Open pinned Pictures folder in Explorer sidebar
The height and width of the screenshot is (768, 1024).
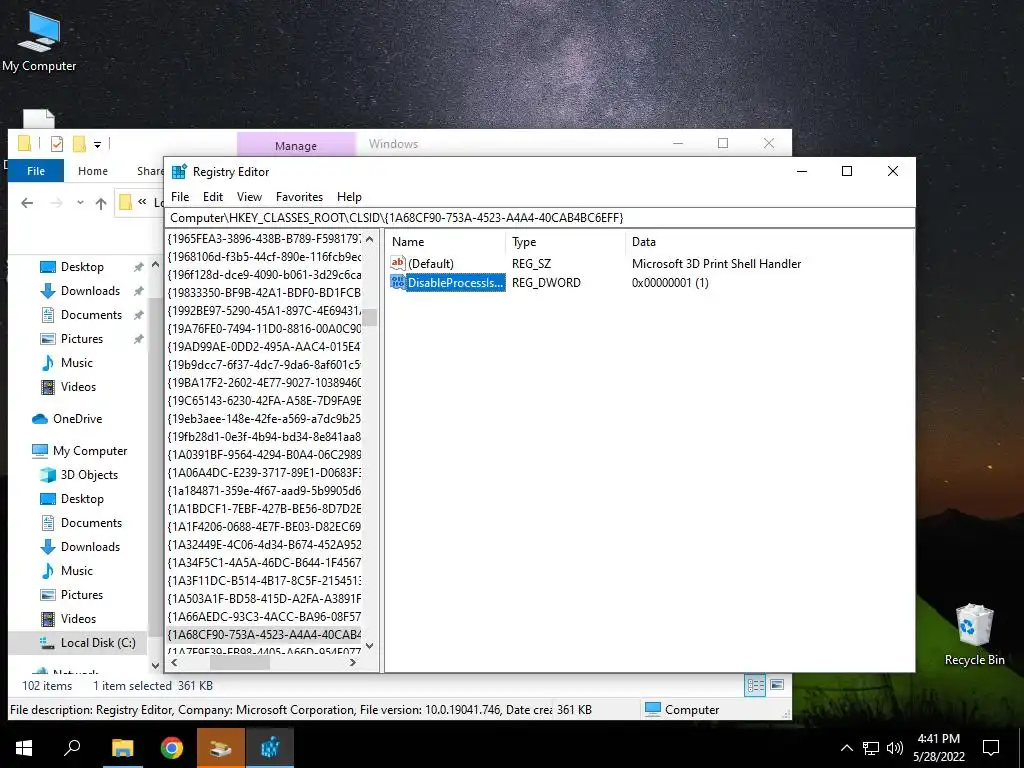click(x=81, y=339)
